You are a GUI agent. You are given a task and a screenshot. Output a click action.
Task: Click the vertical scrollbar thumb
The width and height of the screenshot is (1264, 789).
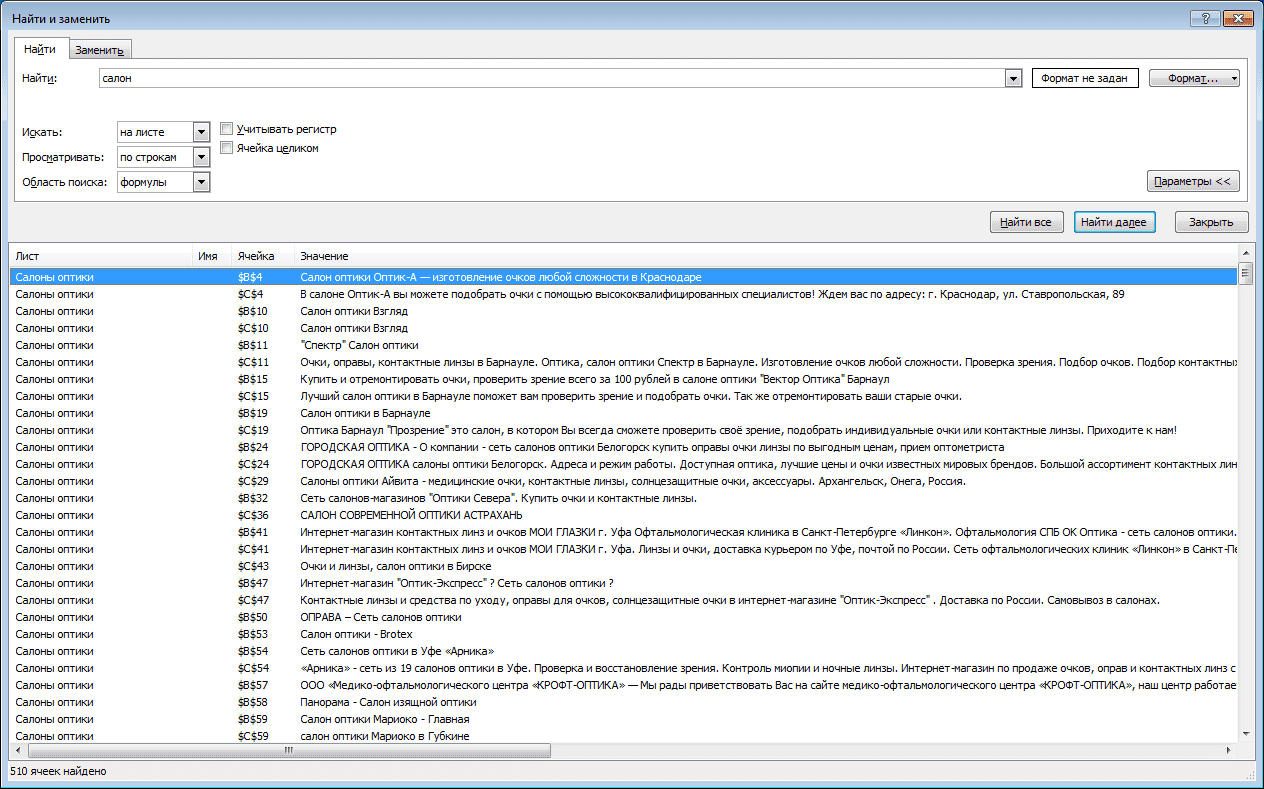coord(1246,273)
